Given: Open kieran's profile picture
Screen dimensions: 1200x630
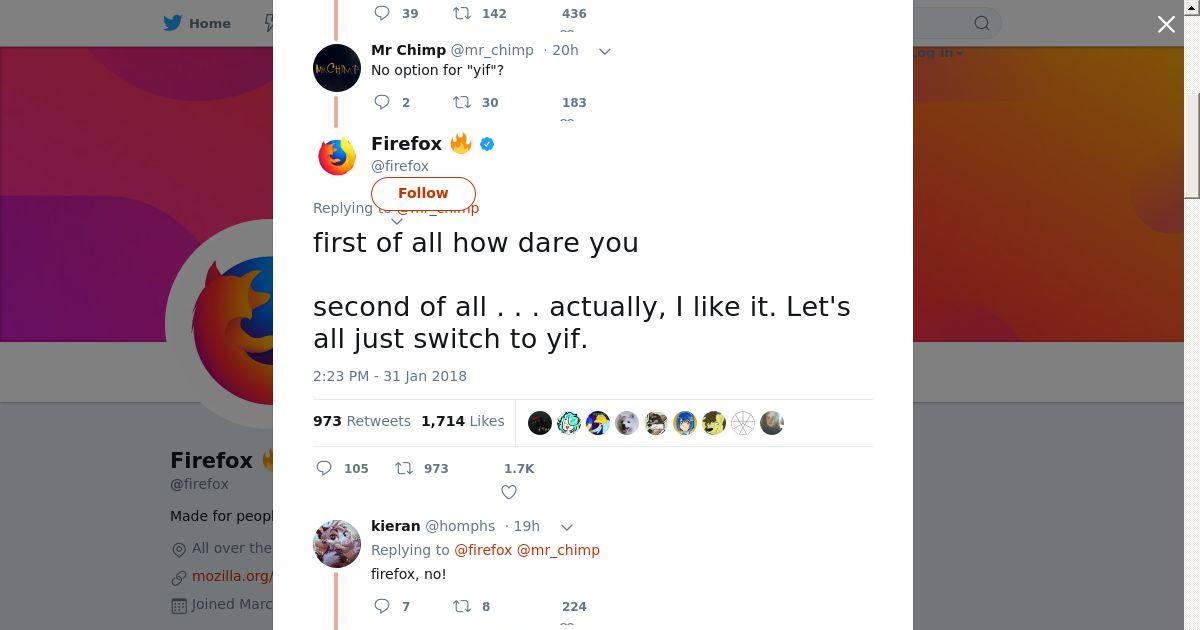Looking at the screenshot, I should tap(337, 544).
